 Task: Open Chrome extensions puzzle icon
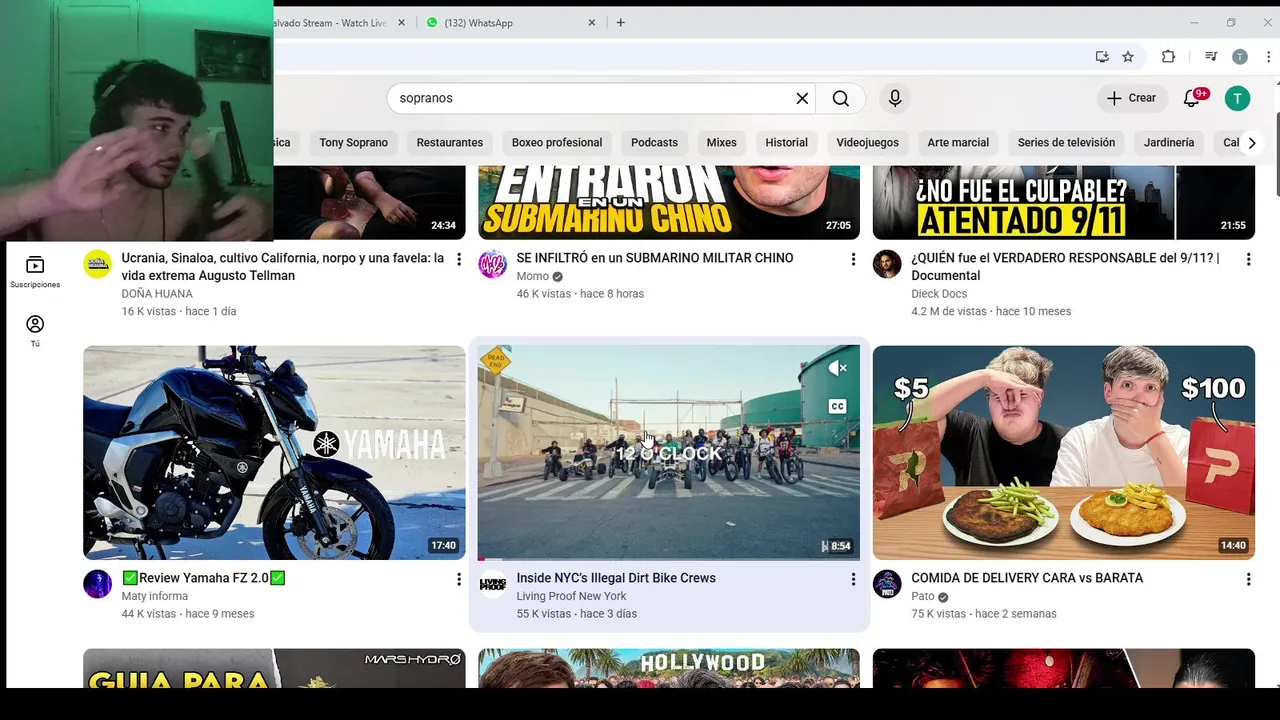coord(1168,57)
